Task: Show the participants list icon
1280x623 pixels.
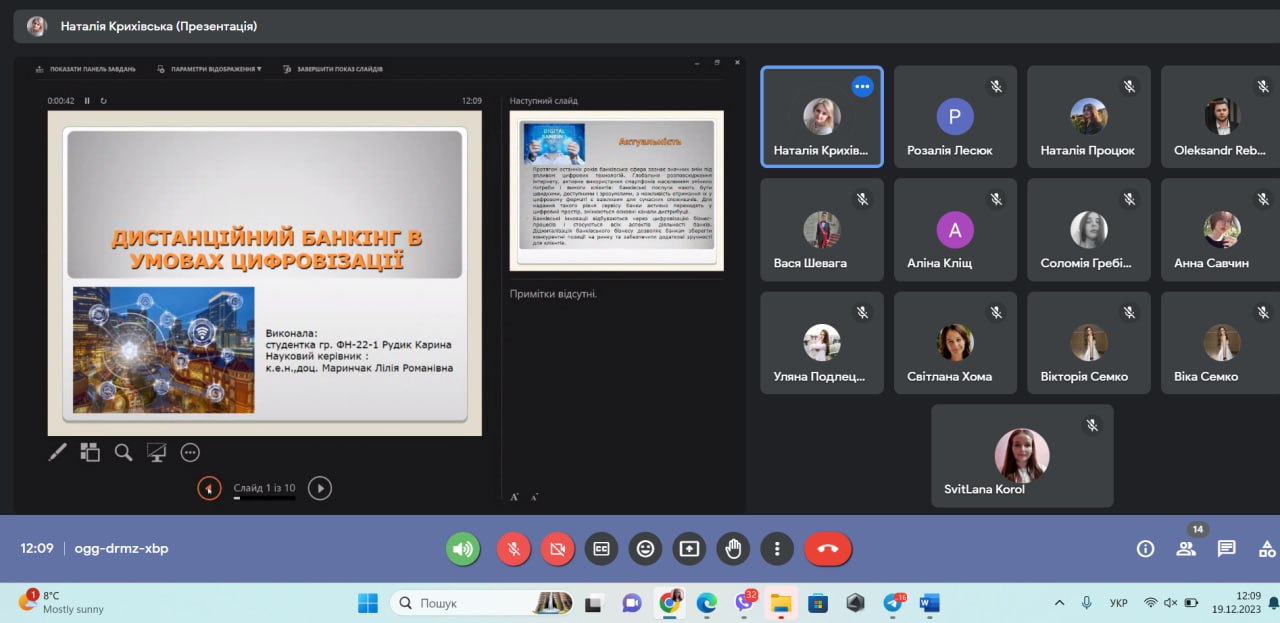Action: [1186, 549]
